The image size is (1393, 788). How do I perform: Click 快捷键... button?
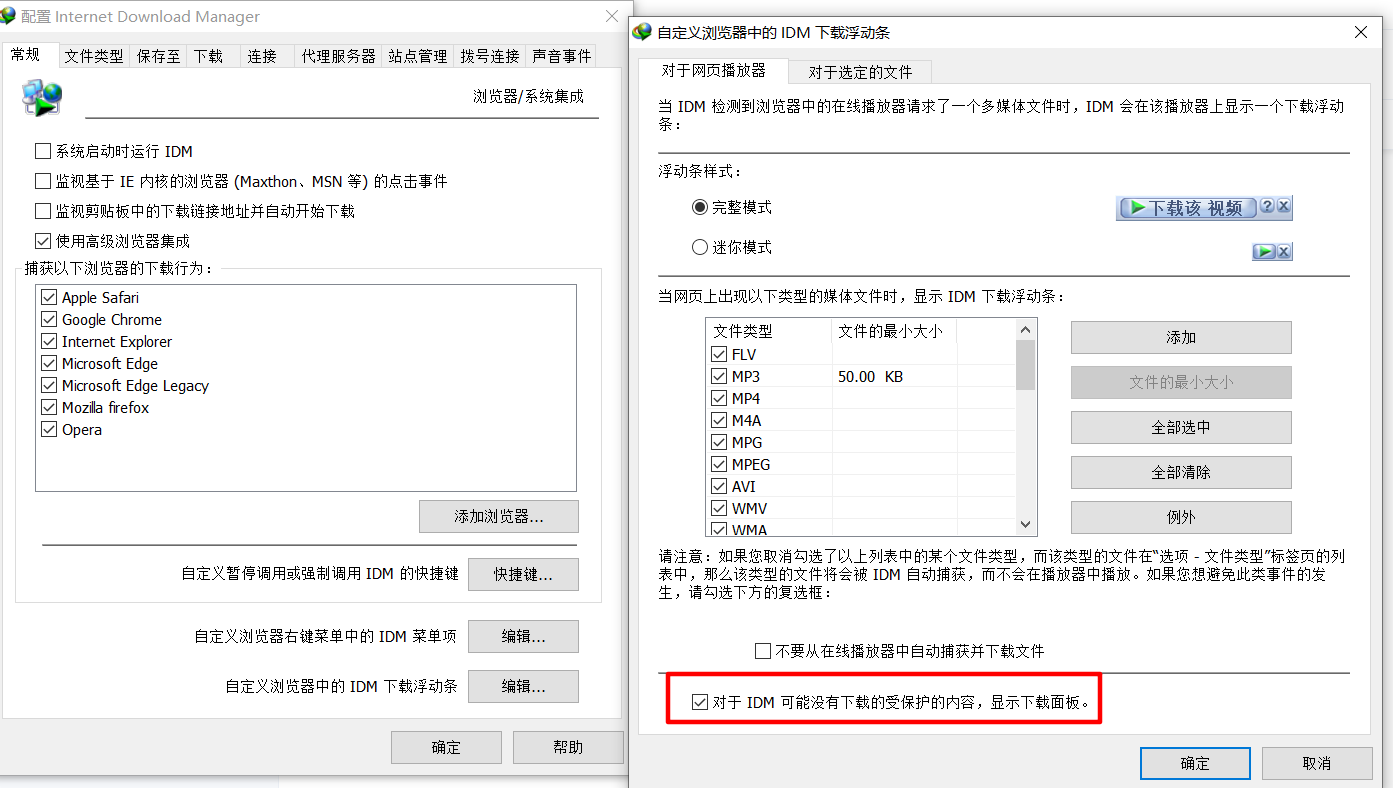523,575
